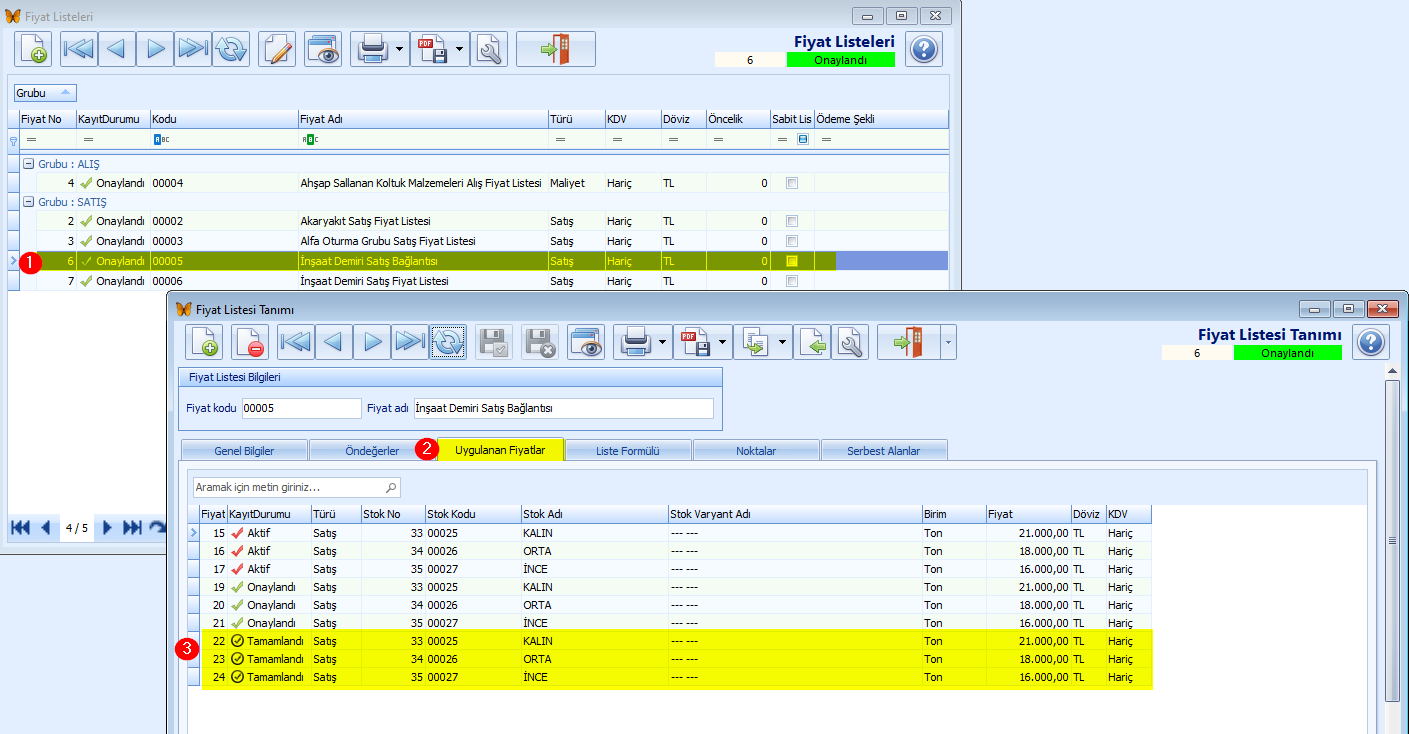Viewport: 1409px width, 734px height.
Task: Sort by Stok Adı column header
Action: coord(594,514)
